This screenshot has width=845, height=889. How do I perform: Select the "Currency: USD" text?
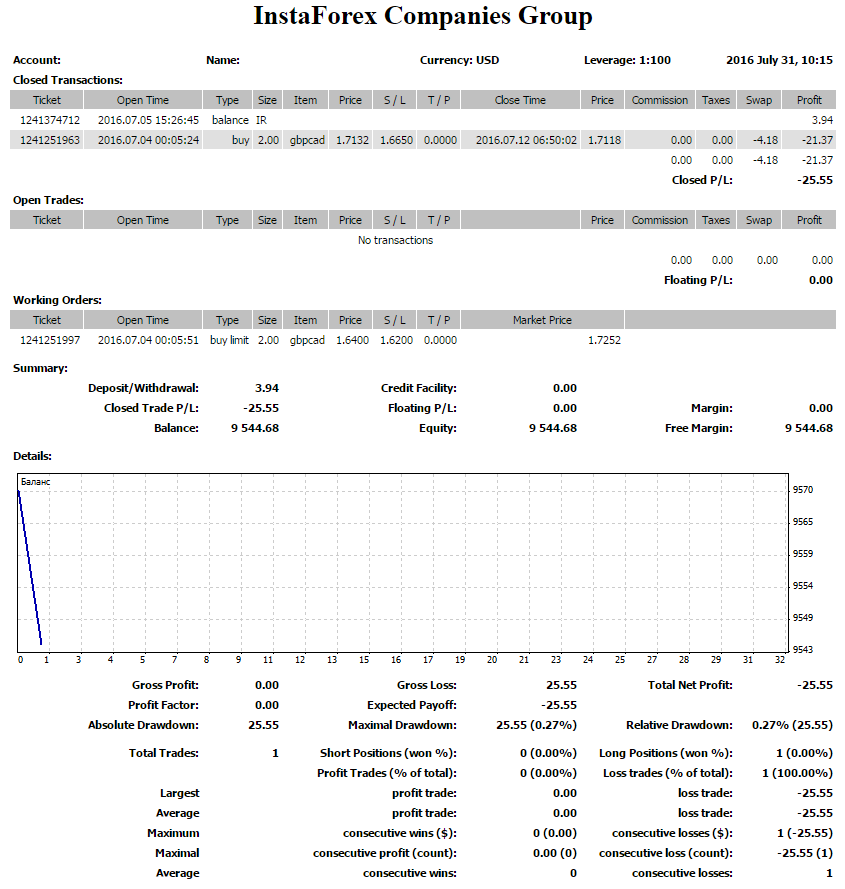(459, 60)
